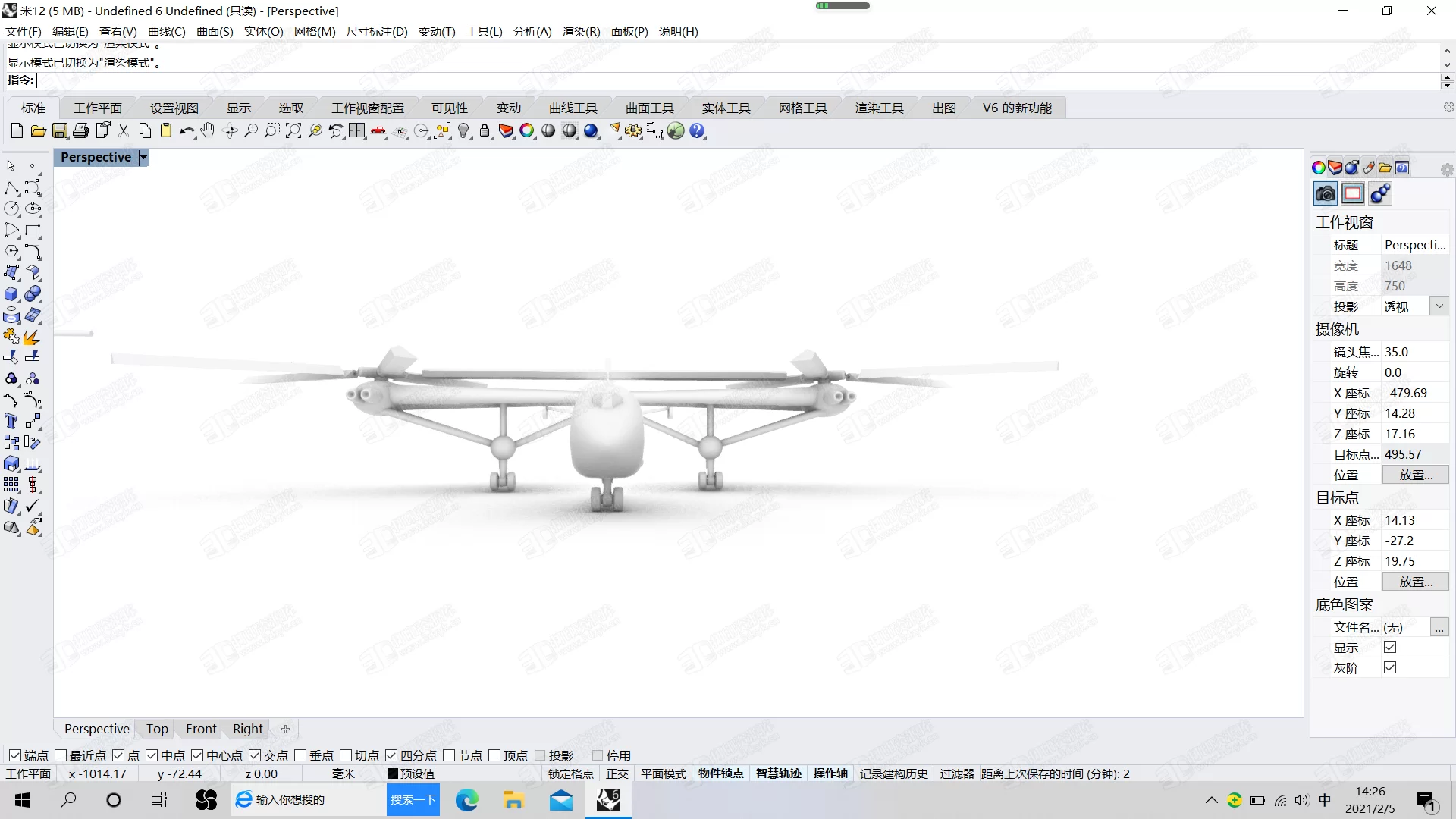Click the Cut scissors icon
The width and height of the screenshot is (1456, 819).
124,131
